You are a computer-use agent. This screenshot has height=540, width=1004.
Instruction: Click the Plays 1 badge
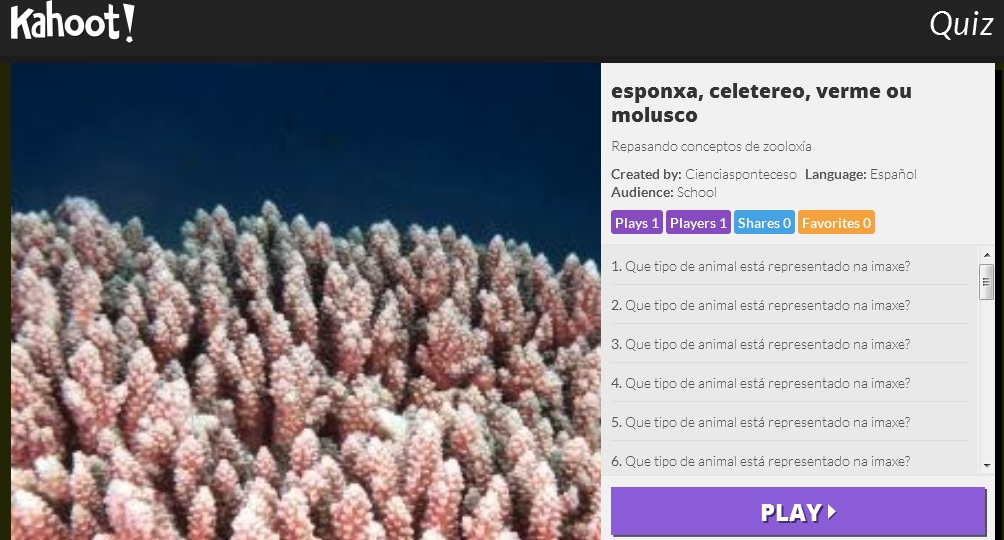coord(637,223)
